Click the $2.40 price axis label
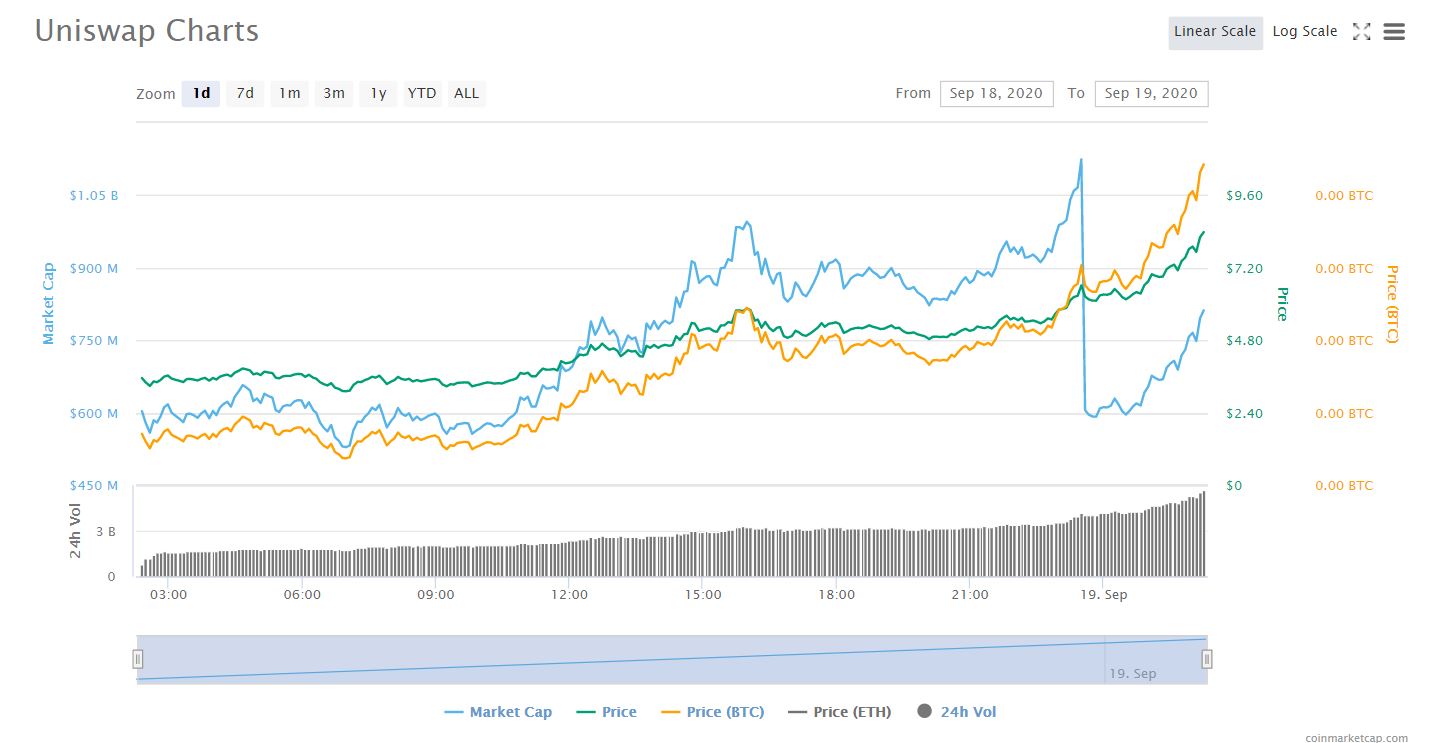The height and width of the screenshot is (743, 1453). pyautogui.click(x=1244, y=413)
